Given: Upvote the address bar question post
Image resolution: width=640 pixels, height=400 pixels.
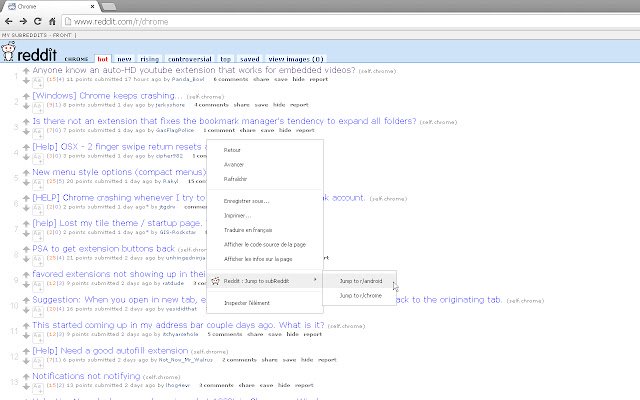Looking at the screenshot, I should (x=26, y=326).
